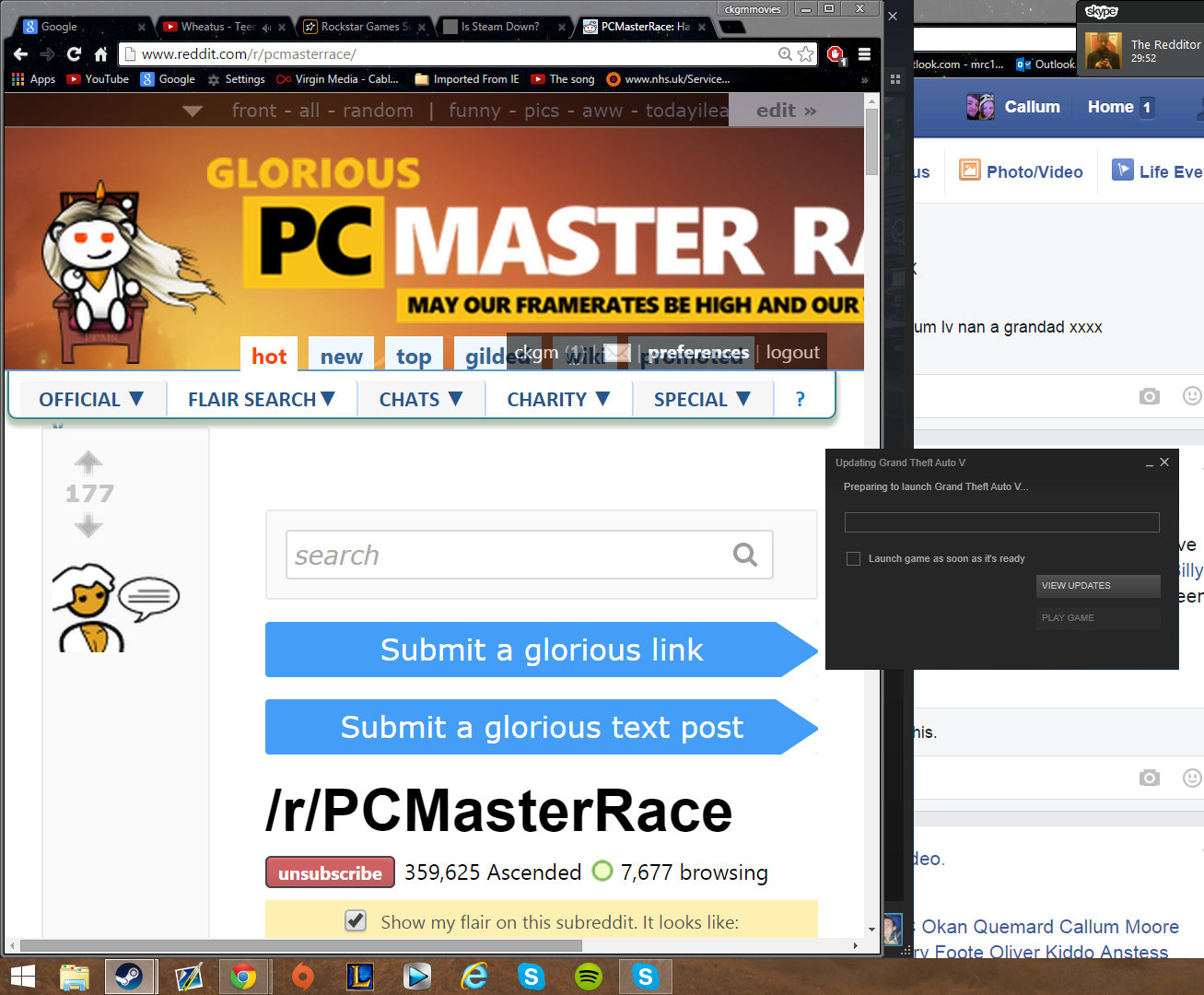Switch to the Wheatus YouTube tab

(x=224, y=27)
